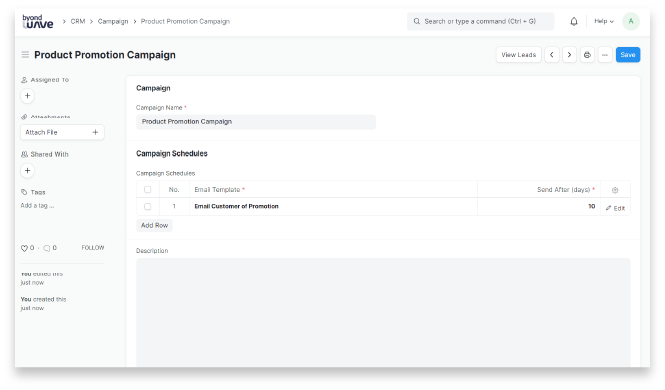Go to the previous document
The height and width of the screenshot is (390, 665).
552,55
